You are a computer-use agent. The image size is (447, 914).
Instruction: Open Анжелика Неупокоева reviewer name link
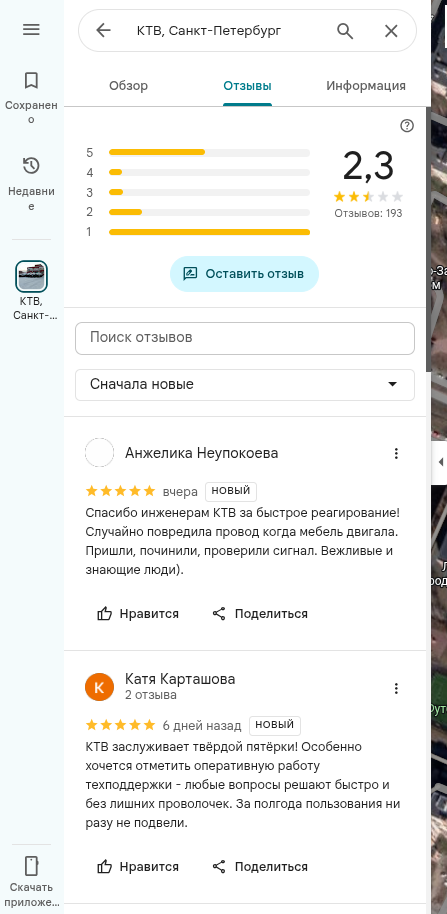202,453
